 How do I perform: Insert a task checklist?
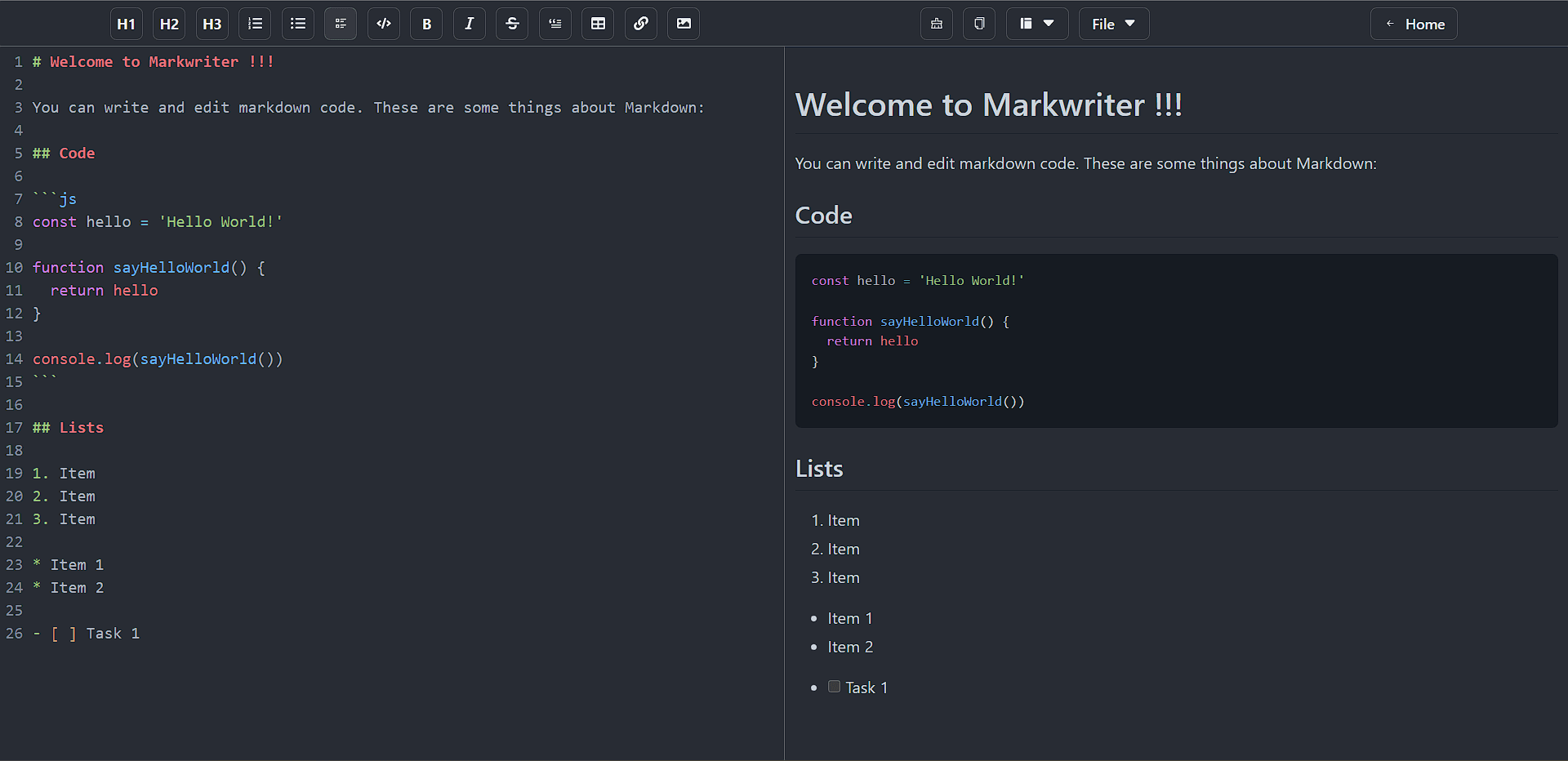(x=341, y=24)
